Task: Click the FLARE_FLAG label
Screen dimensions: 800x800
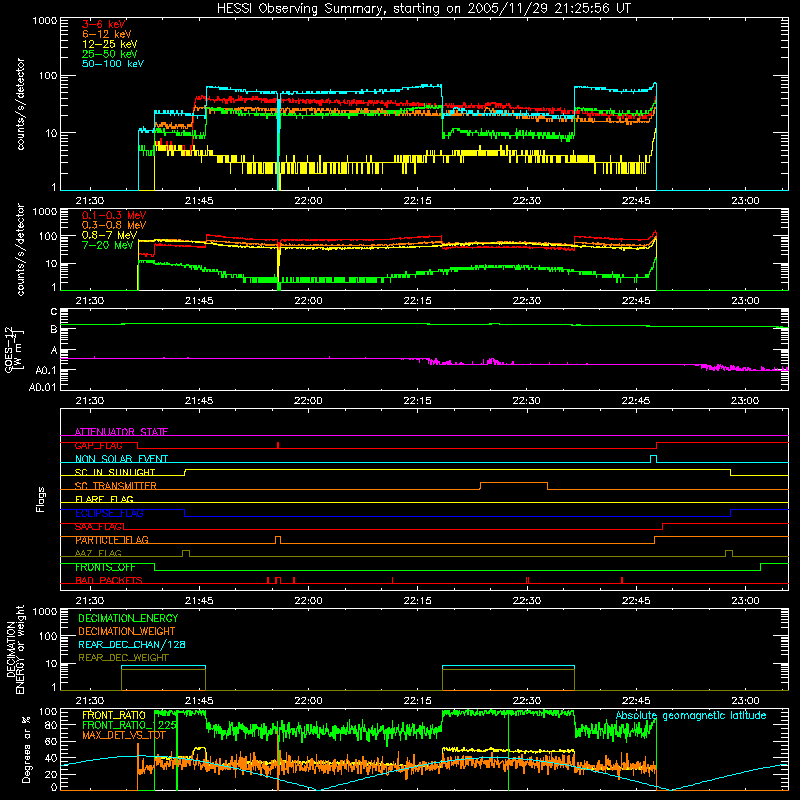Action: pyautogui.click(x=104, y=499)
